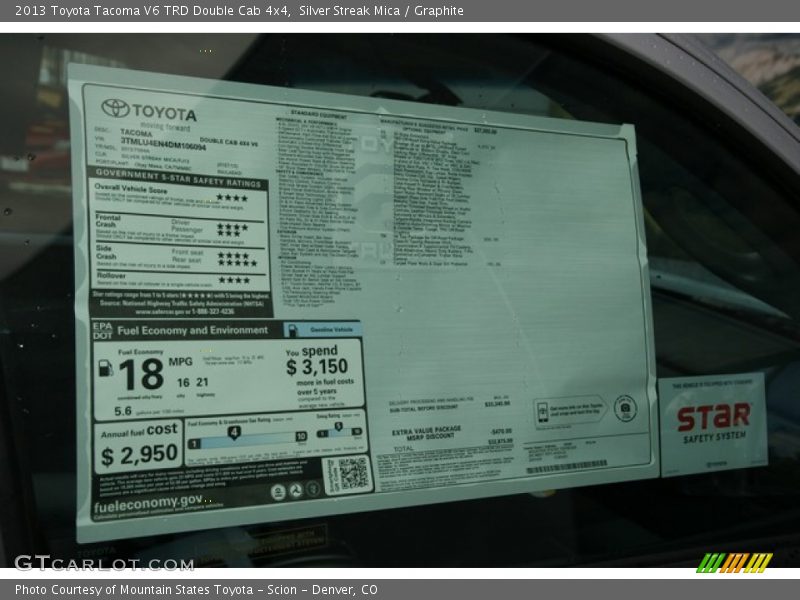The image size is (800, 600).
Task: Click the QR code on the fuel label
Action: click(x=353, y=474)
